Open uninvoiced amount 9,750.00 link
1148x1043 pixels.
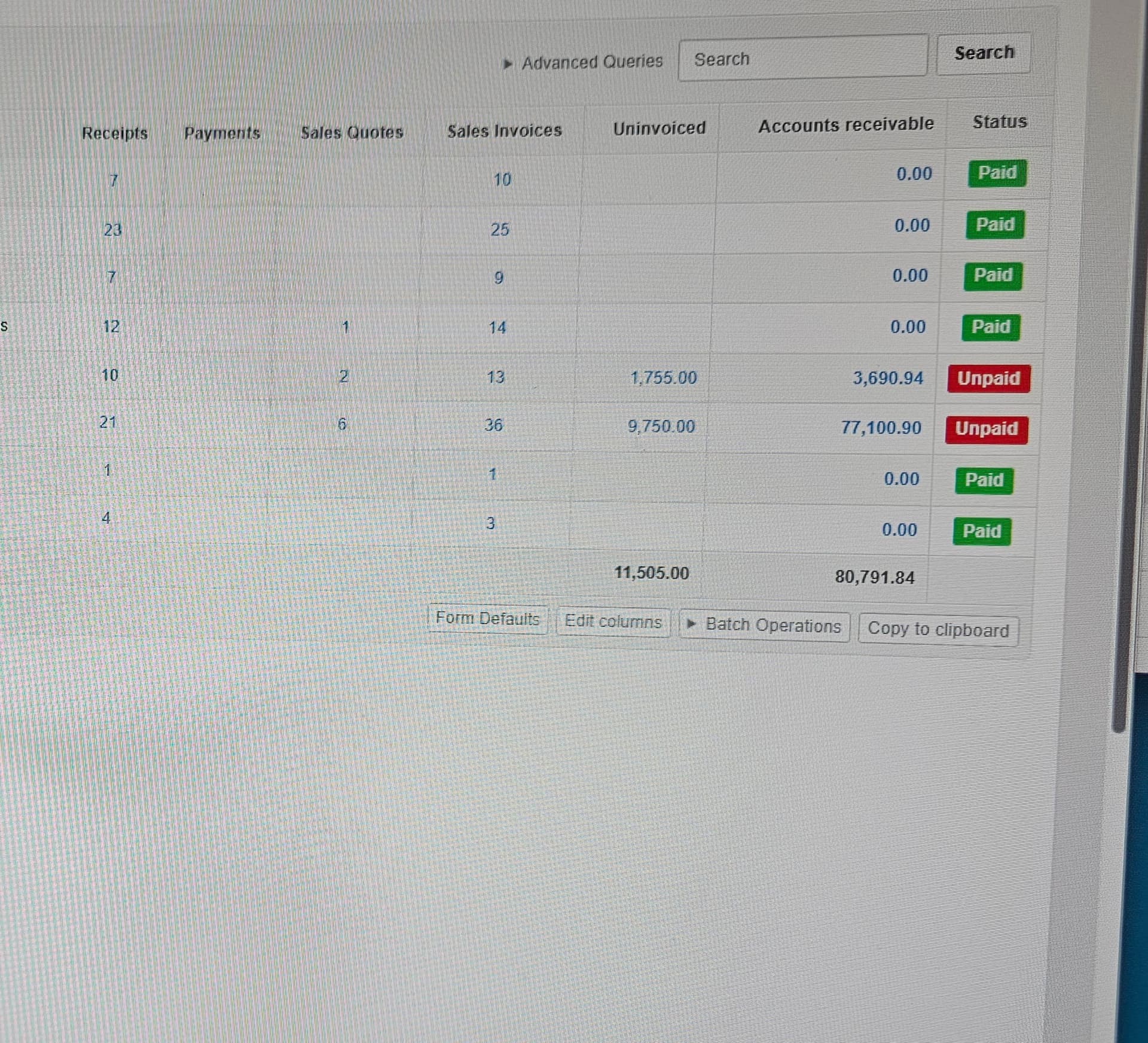[x=661, y=426]
